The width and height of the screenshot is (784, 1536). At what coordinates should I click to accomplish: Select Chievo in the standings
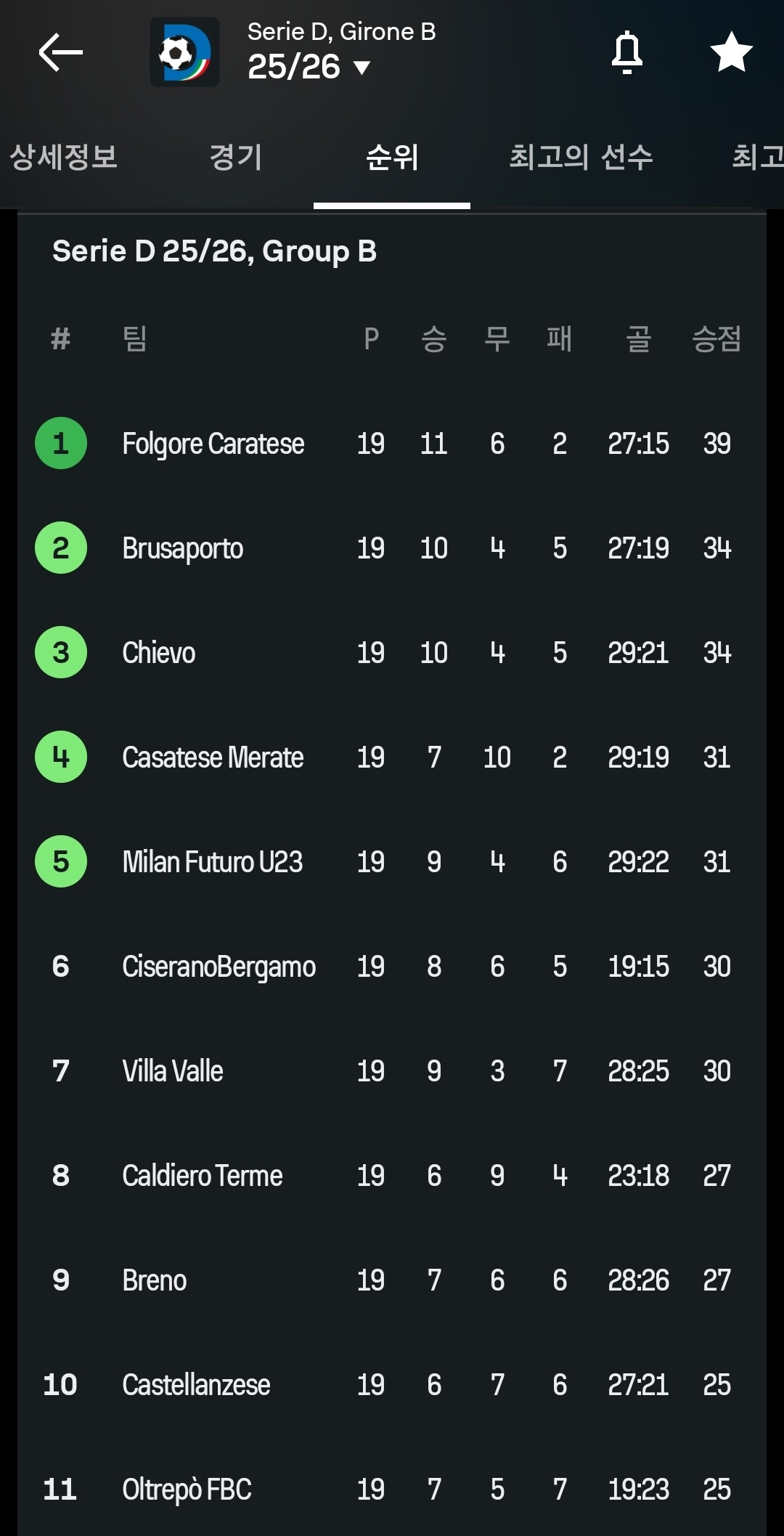(159, 653)
